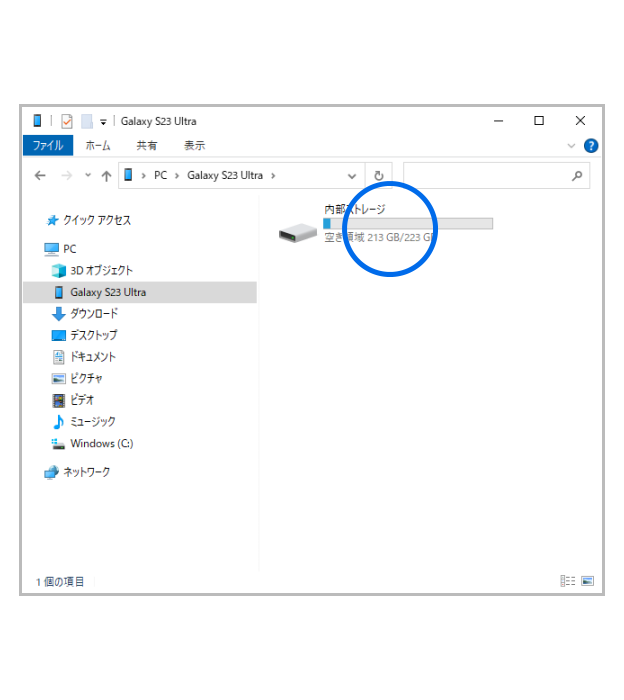Open the ファイル ribbon tab

click(x=48, y=146)
